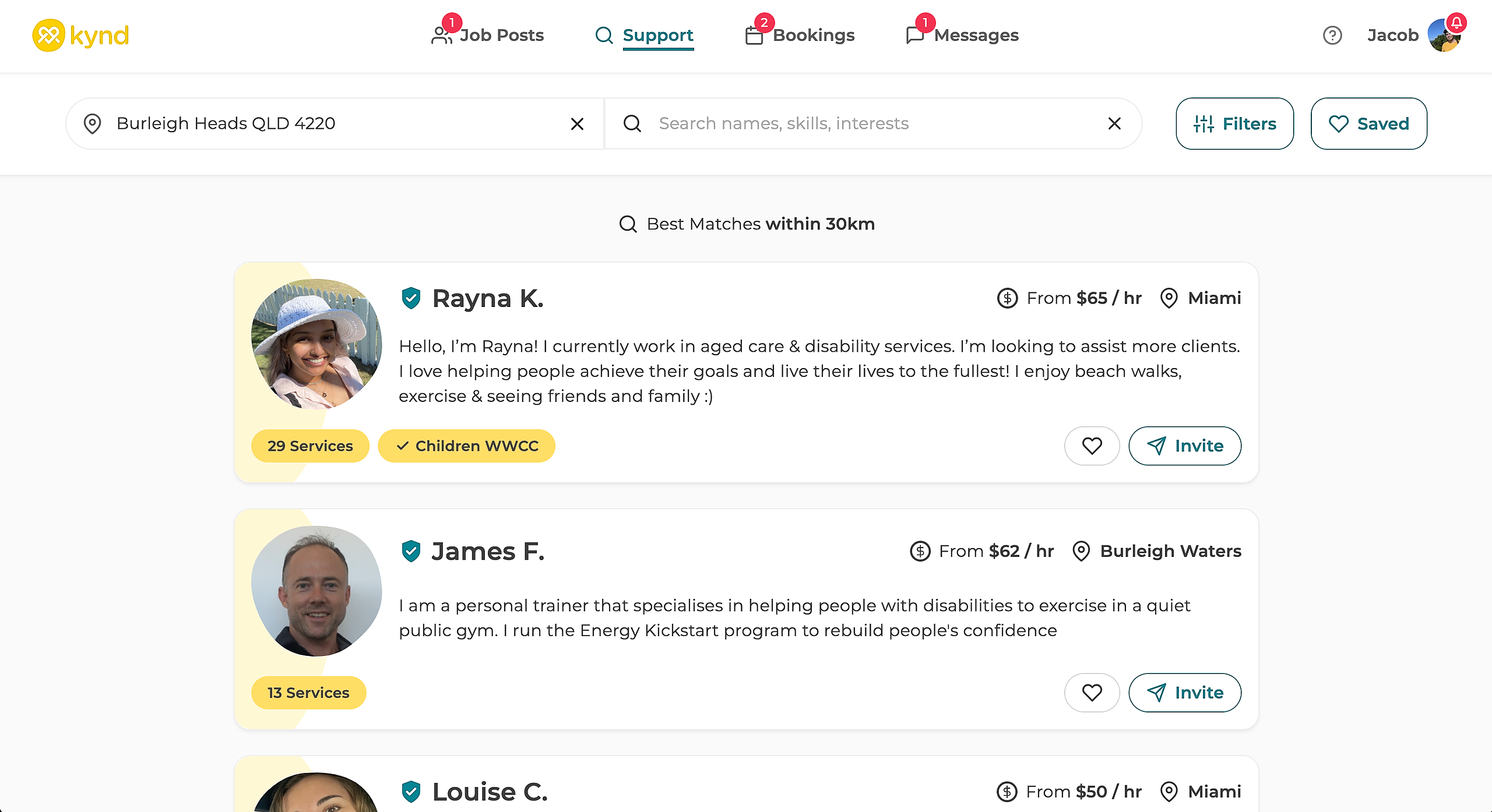
Task: Open the Job Posts tab
Action: 488,36
